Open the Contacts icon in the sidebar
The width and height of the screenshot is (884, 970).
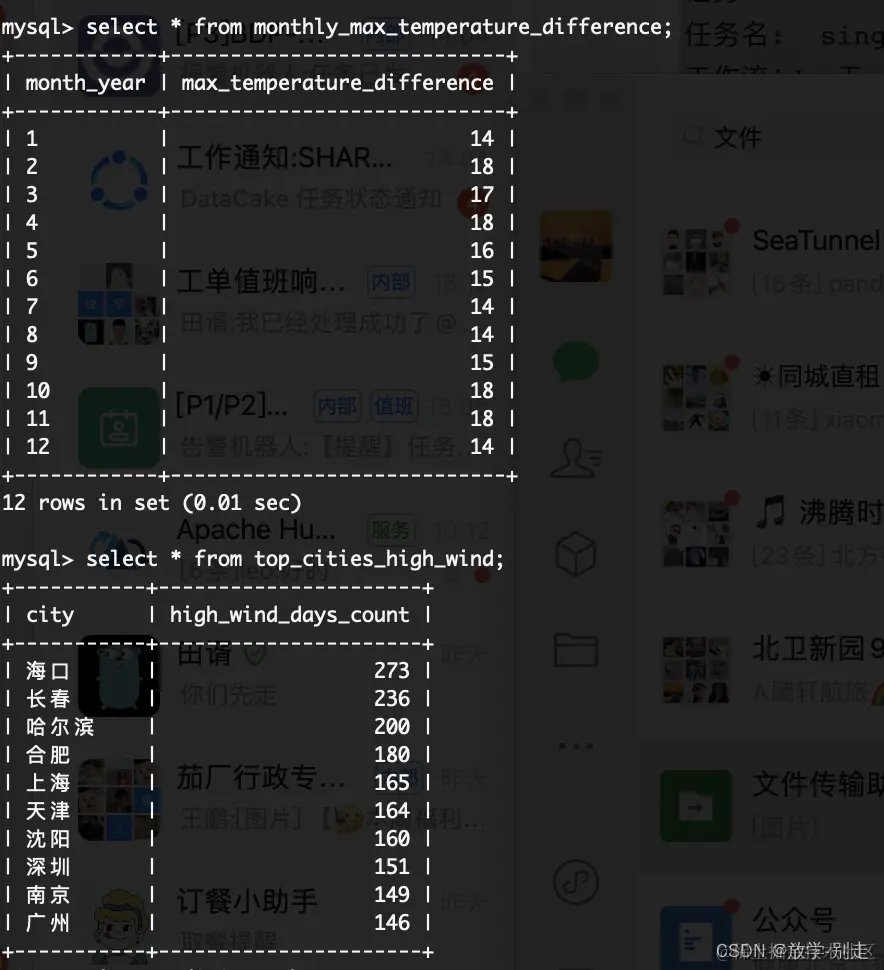tap(576, 456)
